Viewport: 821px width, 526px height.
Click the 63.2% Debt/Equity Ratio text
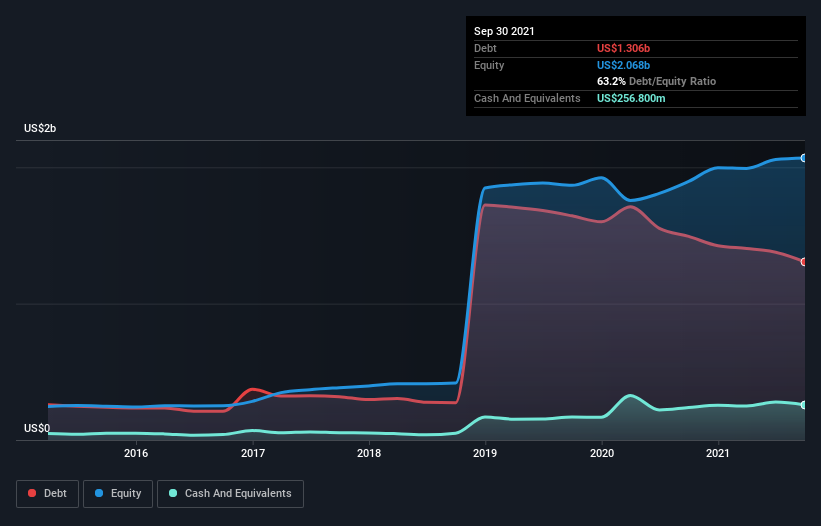656,82
